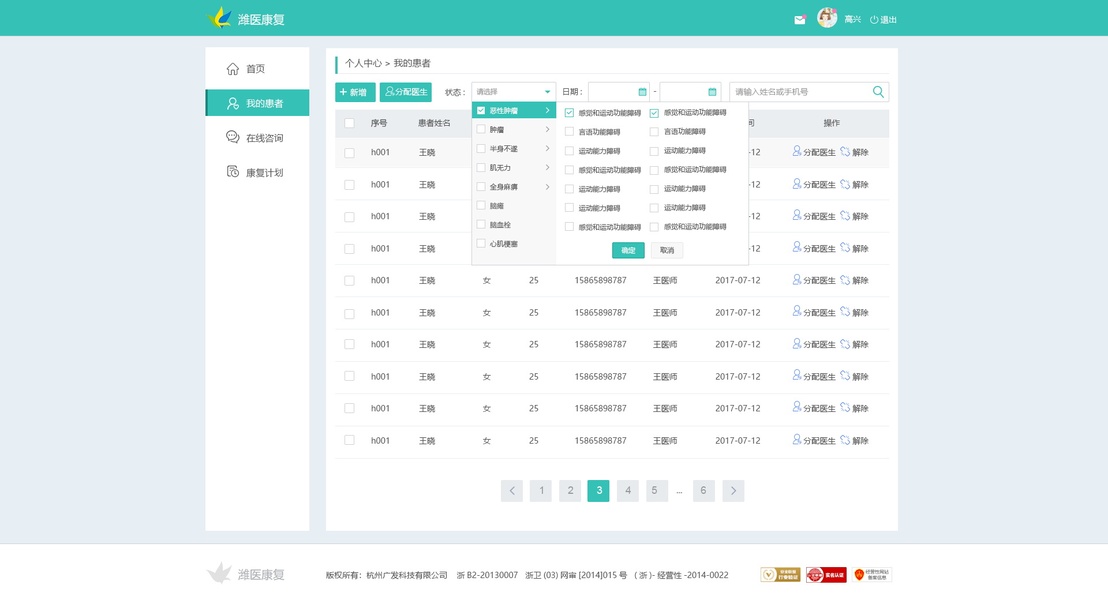Screen dimensions: 1108x600
Task: Click the 高兴 username in the header
Action: point(852,20)
